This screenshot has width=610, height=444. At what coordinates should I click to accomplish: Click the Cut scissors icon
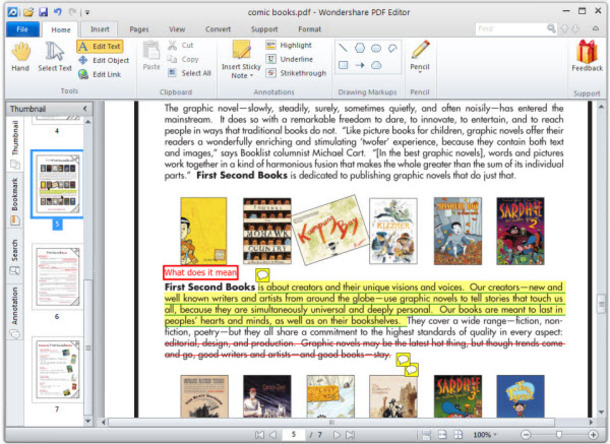(x=172, y=45)
